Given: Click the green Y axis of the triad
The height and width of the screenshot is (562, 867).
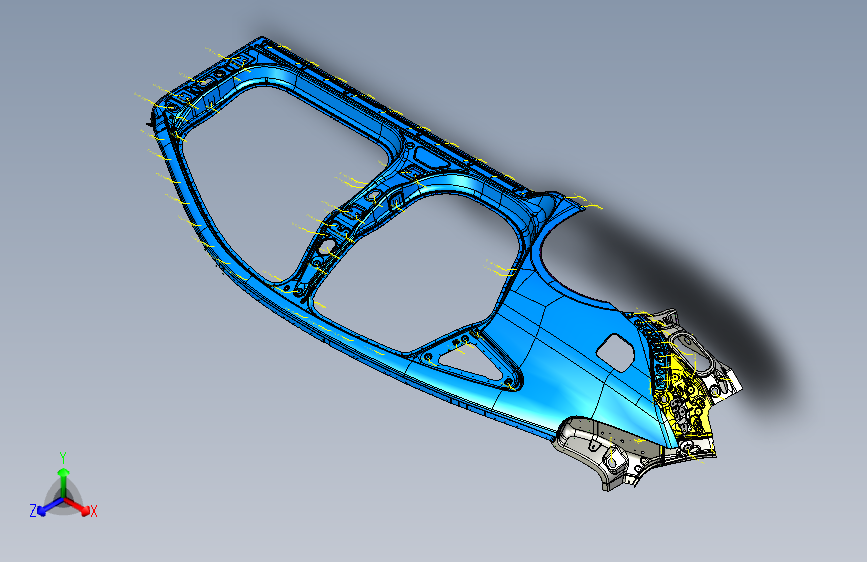Looking at the screenshot, I should [x=64, y=481].
